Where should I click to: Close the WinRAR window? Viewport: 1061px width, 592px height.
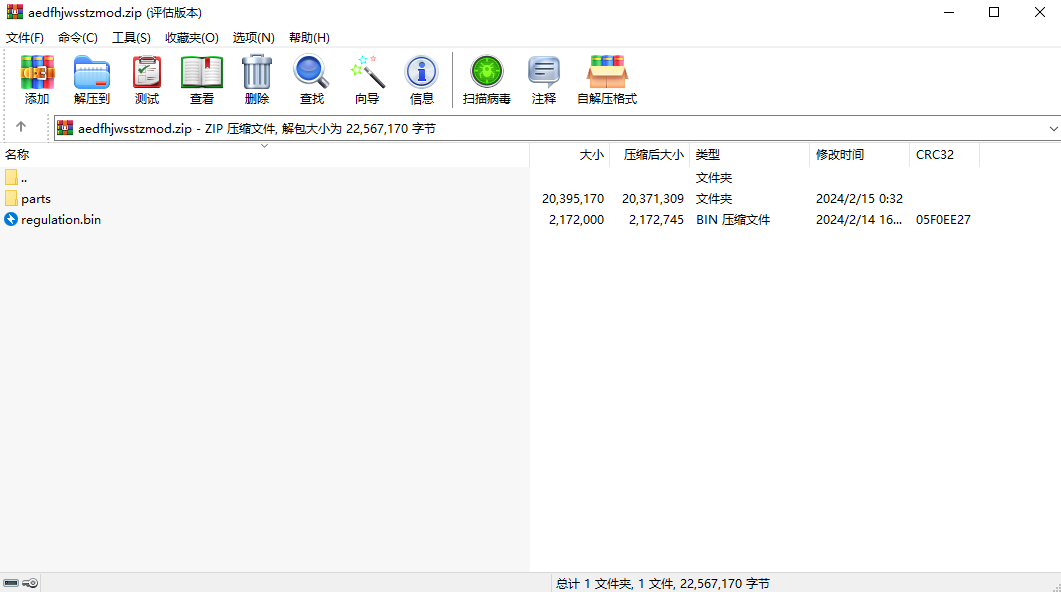(1039, 12)
